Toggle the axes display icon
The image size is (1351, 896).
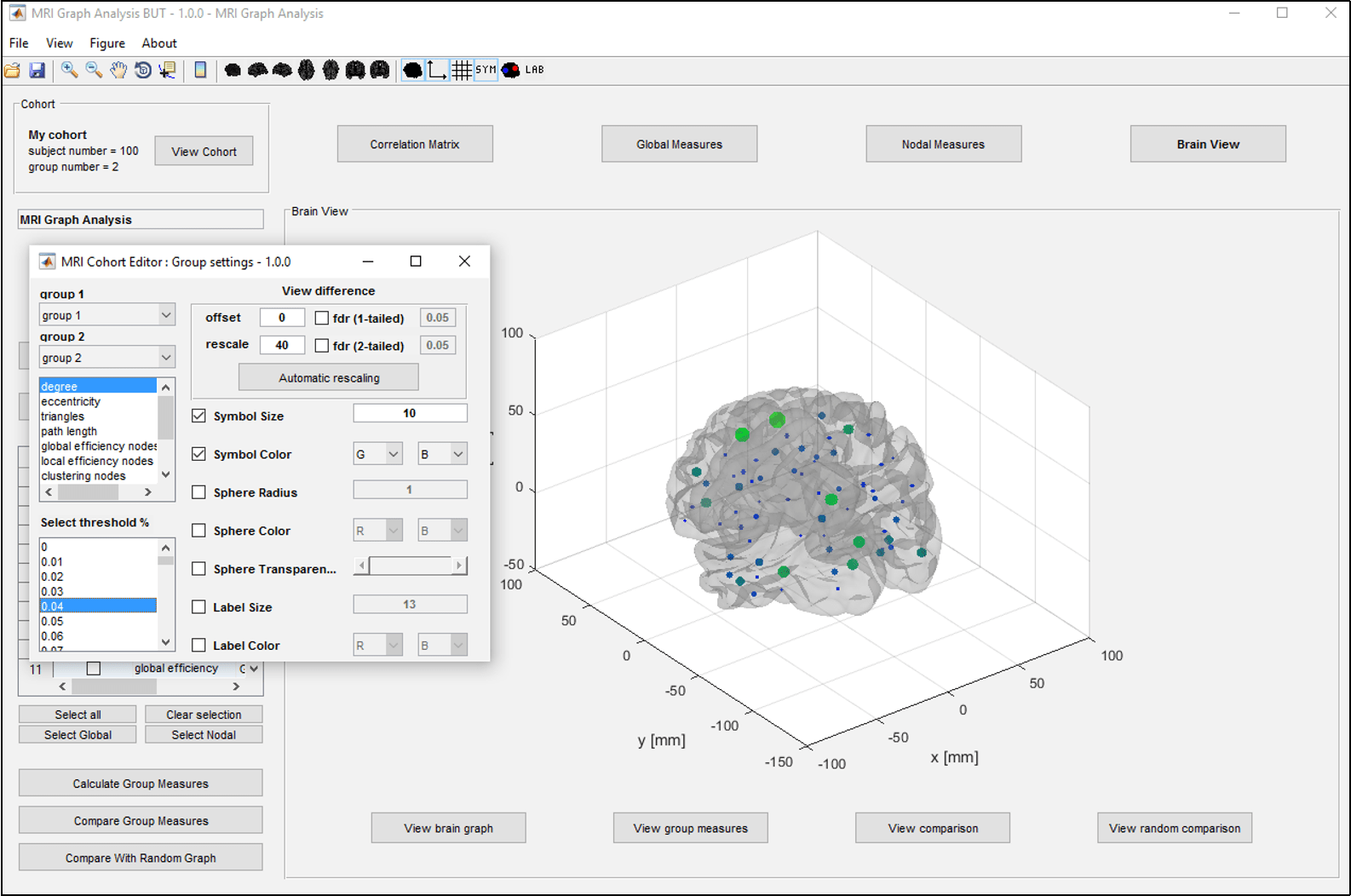(437, 71)
